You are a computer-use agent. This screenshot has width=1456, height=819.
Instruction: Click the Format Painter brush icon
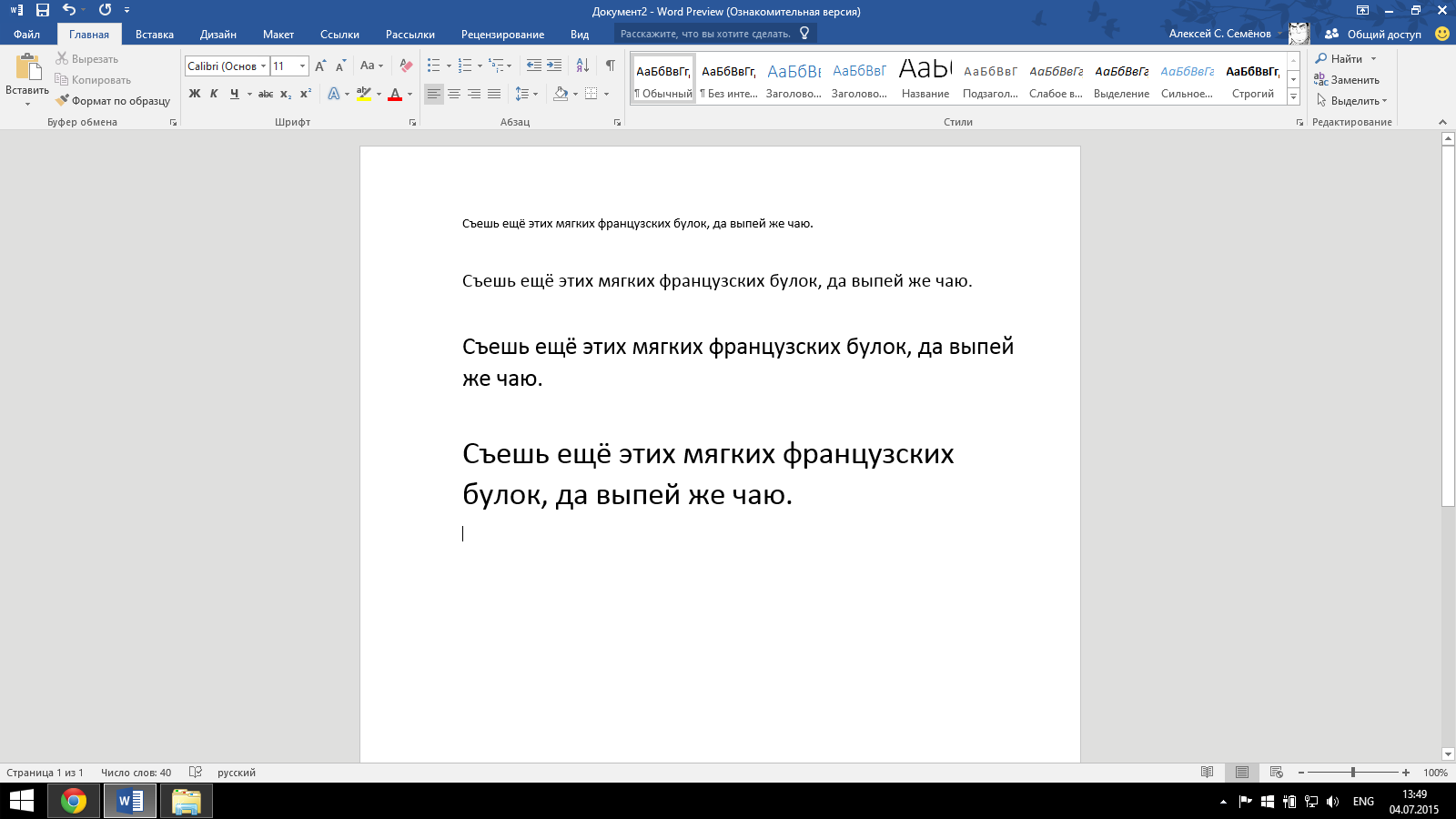point(62,101)
